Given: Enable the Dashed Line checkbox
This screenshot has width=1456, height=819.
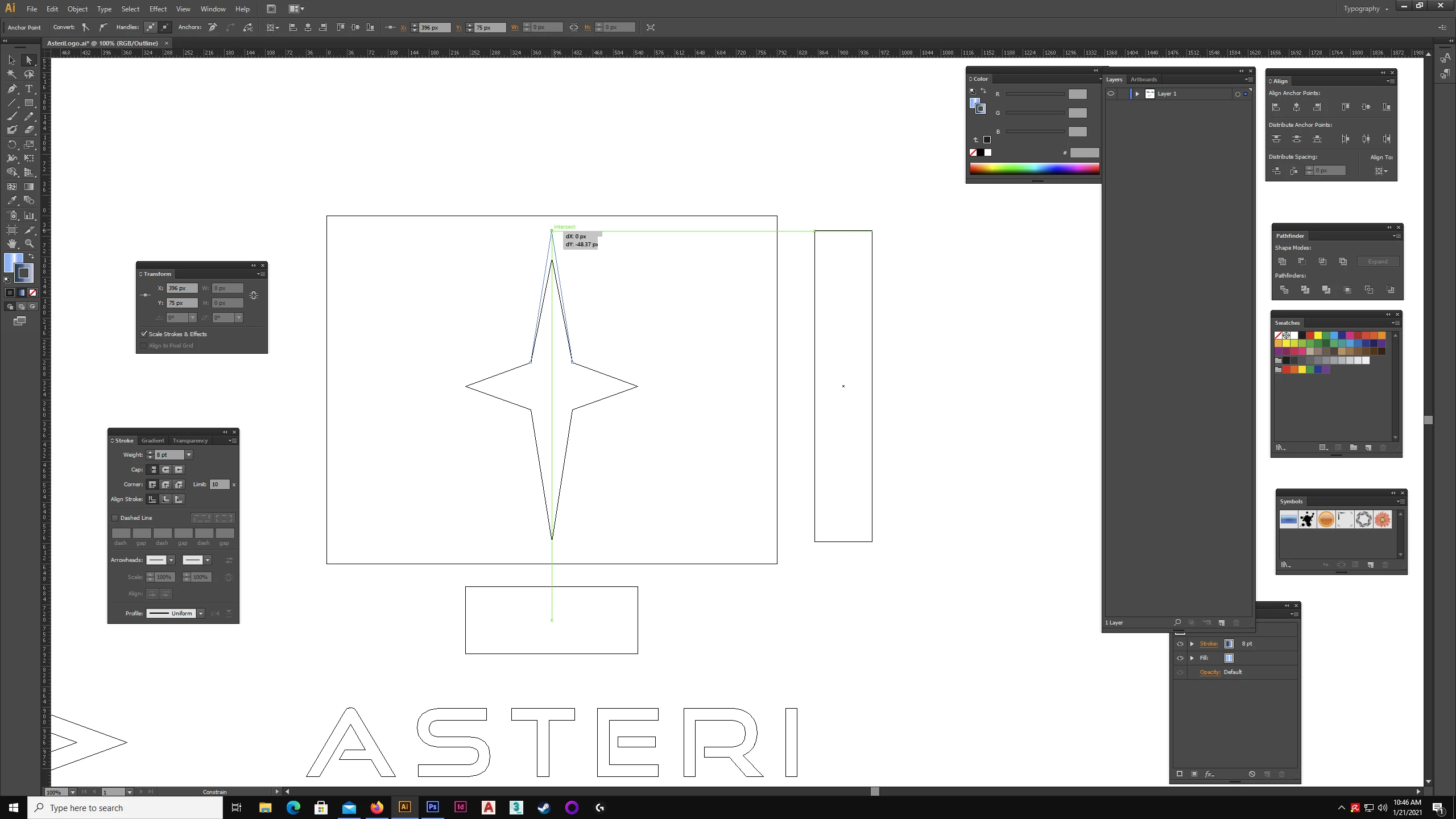Looking at the screenshot, I should coord(115,518).
